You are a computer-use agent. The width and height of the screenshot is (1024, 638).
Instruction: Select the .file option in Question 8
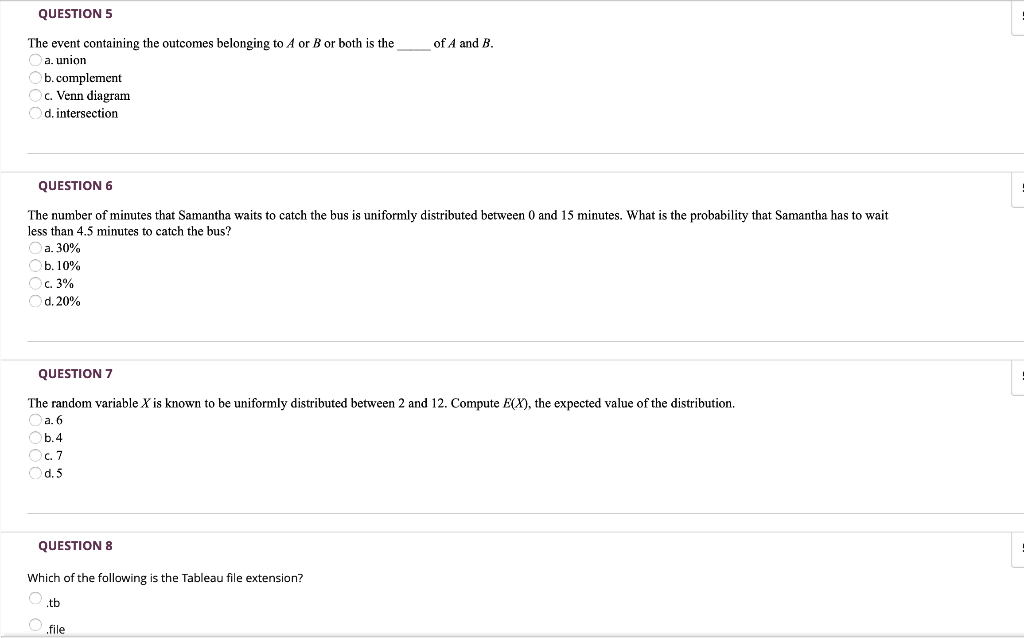(x=34, y=625)
